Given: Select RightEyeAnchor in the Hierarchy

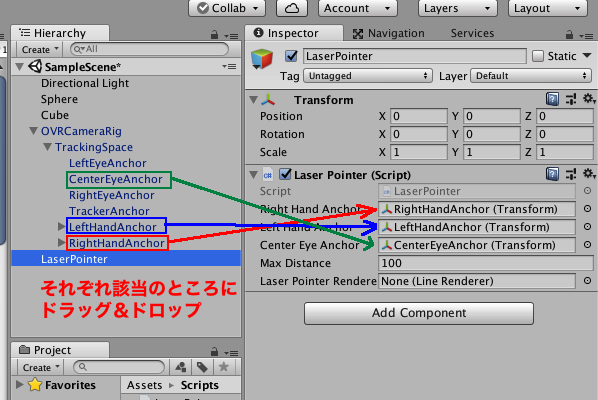Looking at the screenshot, I should tap(111, 195).
